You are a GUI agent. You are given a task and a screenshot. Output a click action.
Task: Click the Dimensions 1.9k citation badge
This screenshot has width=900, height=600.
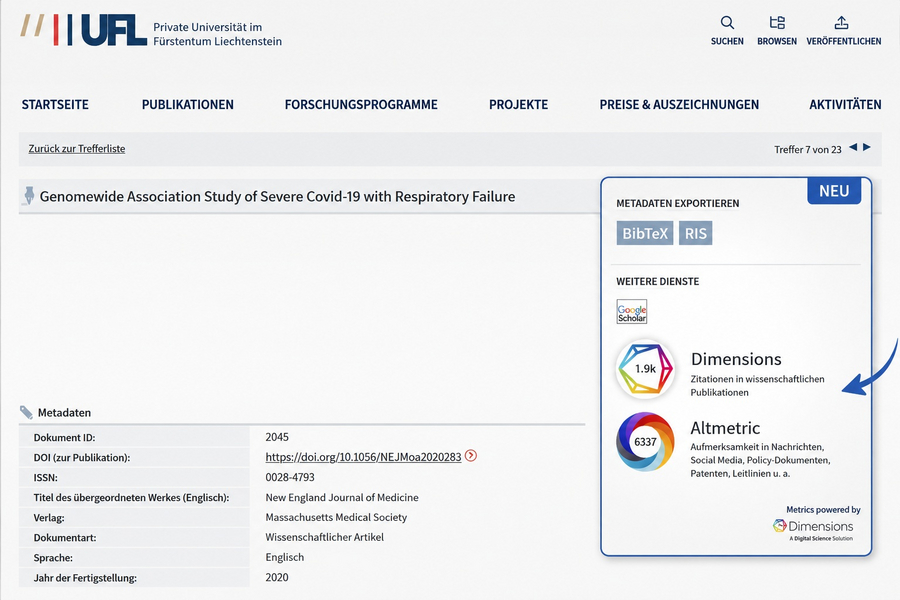click(645, 369)
